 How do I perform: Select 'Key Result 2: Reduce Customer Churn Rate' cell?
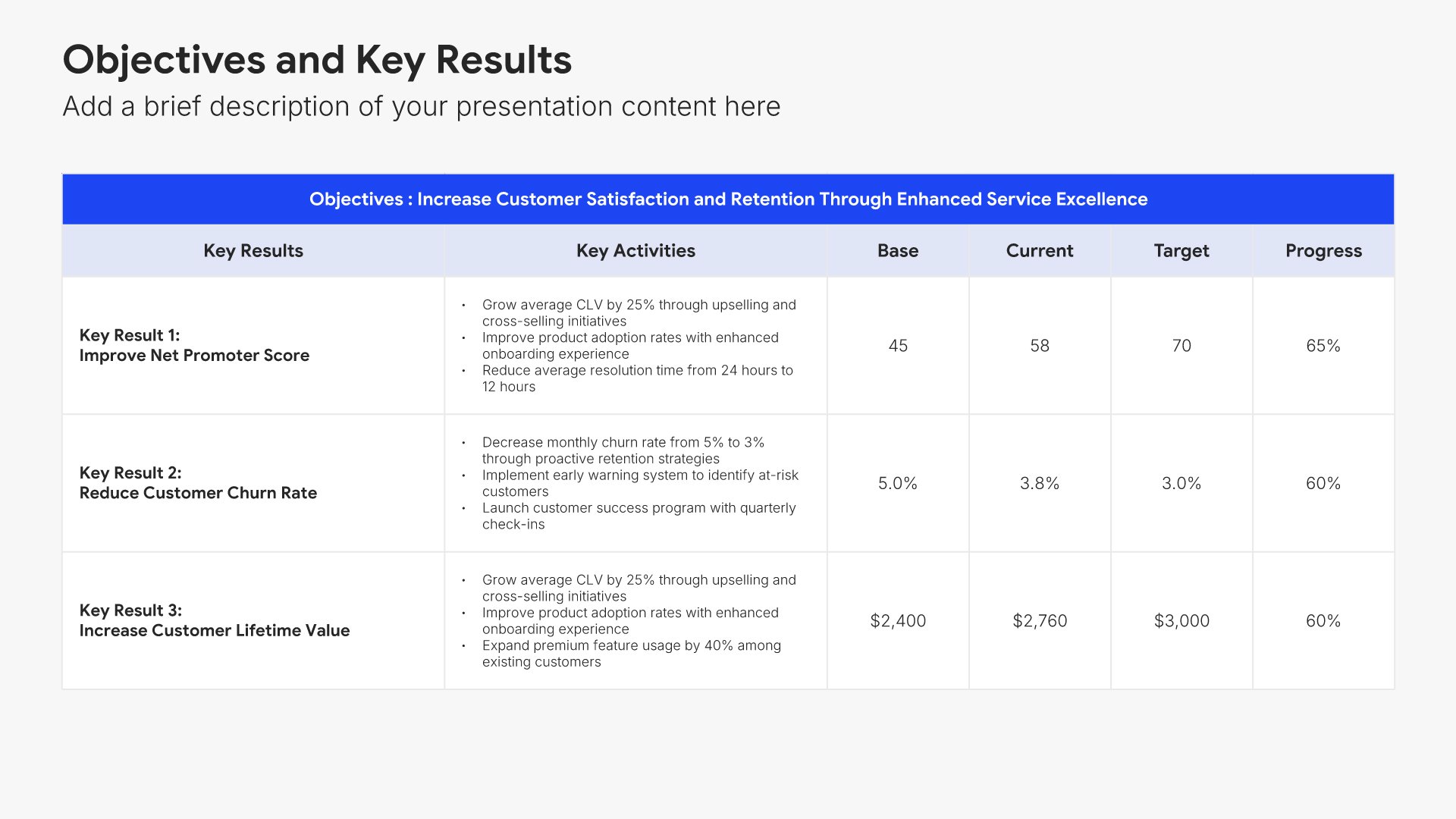tap(253, 483)
